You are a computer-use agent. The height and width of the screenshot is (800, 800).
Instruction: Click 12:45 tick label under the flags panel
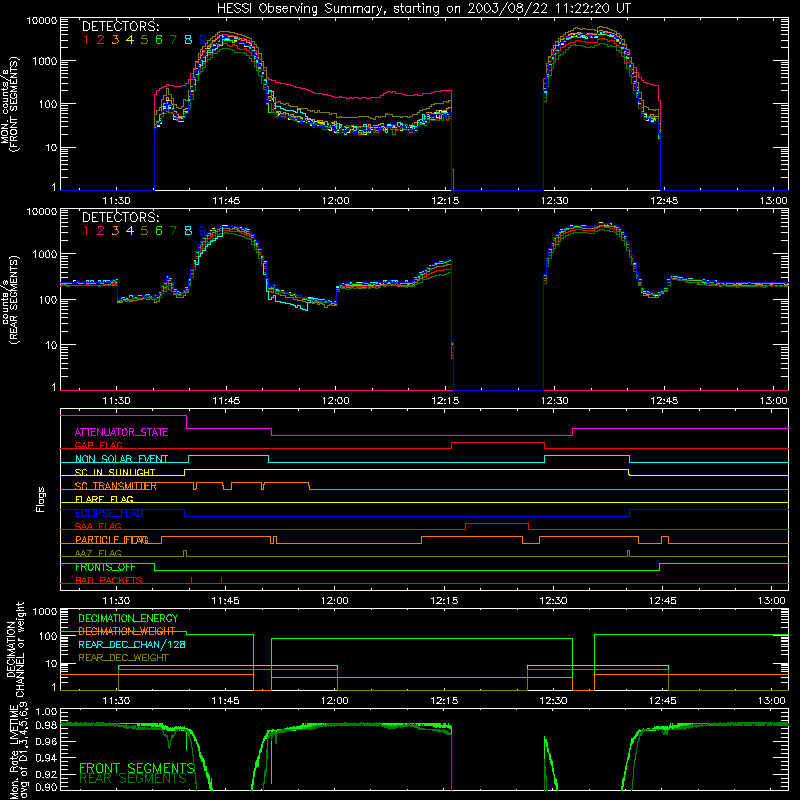click(x=663, y=601)
